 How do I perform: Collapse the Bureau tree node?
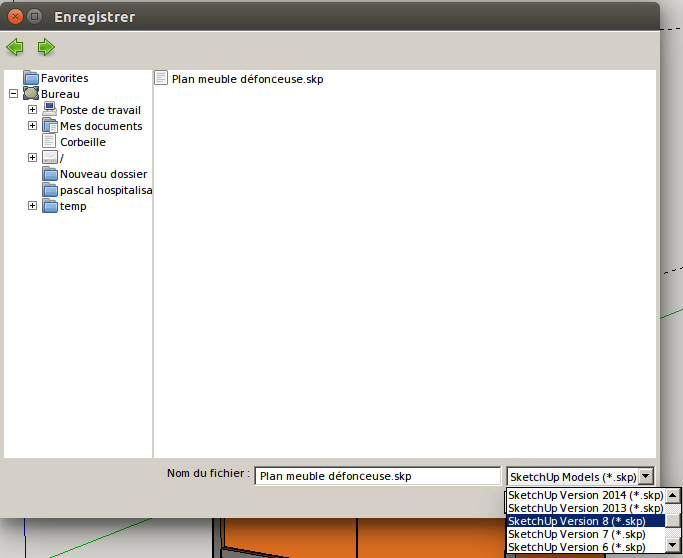14,93
